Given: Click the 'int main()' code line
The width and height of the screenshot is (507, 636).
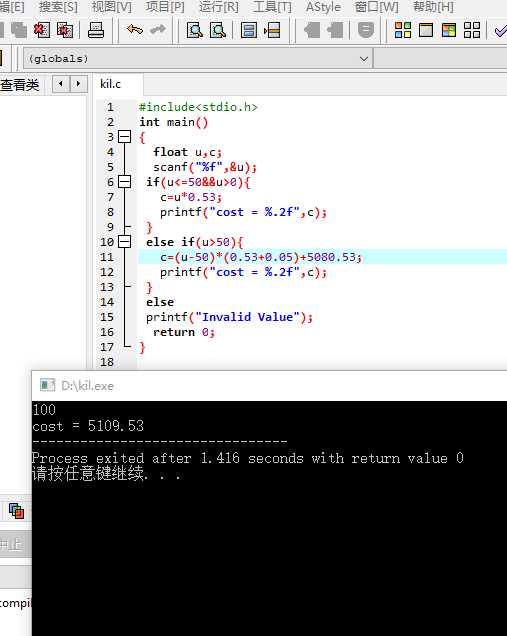Looking at the screenshot, I should [x=174, y=122].
